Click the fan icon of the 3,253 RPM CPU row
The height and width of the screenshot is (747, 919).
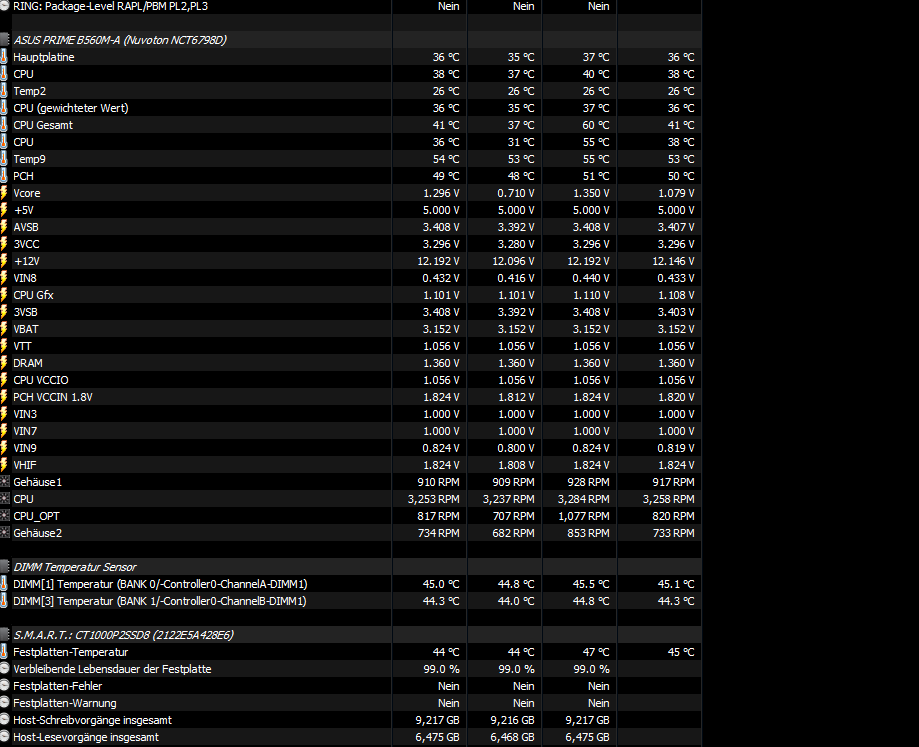coord(5,499)
